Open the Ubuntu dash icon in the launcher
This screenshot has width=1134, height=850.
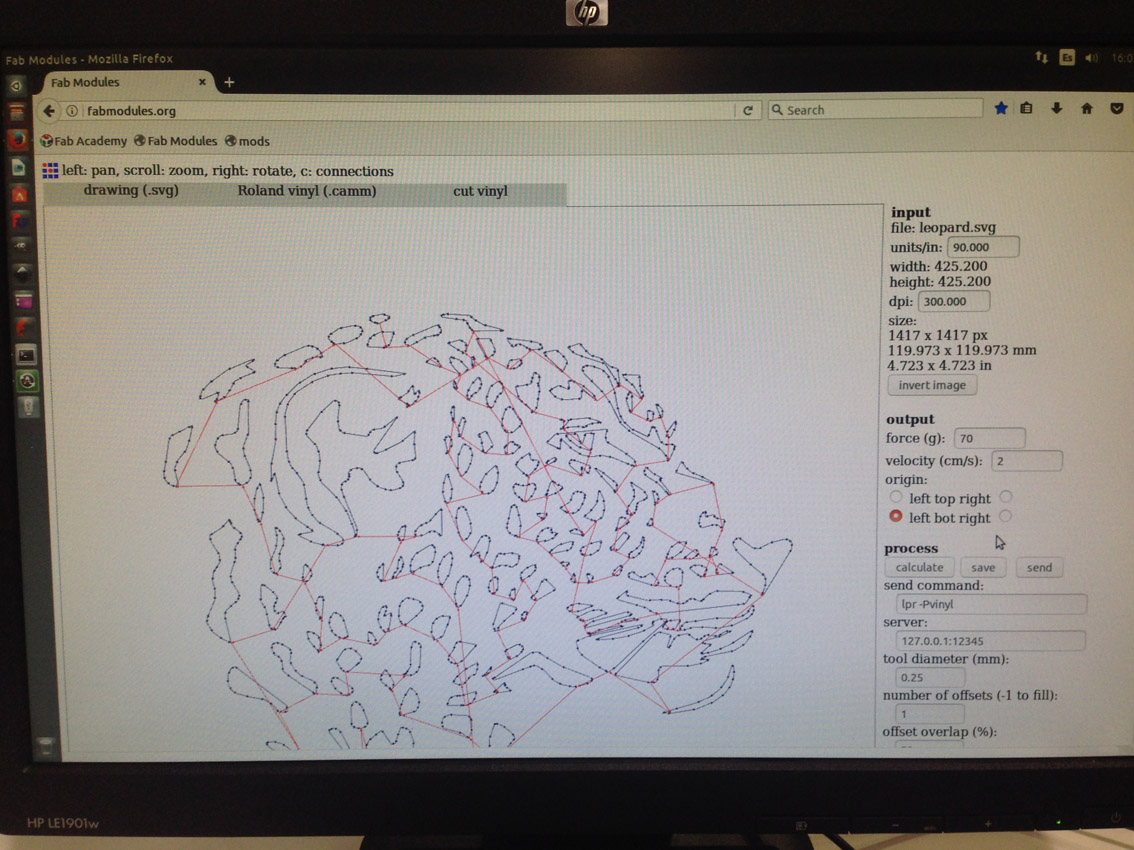pos(17,86)
